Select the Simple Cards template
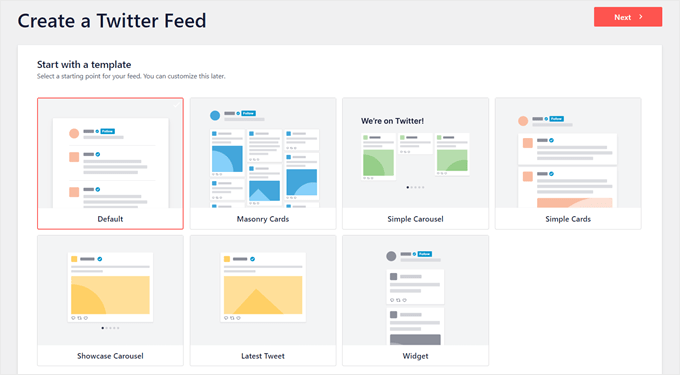This screenshot has width=680, height=375. pos(568,163)
